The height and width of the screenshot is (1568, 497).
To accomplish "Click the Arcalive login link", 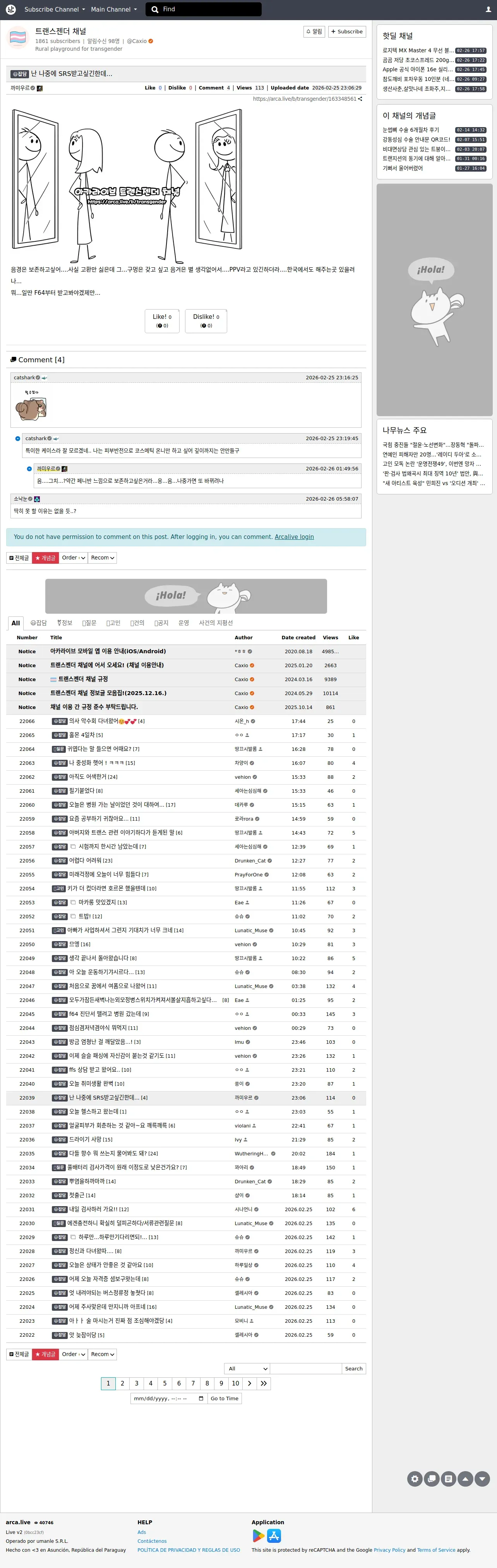I will (295, 537).
